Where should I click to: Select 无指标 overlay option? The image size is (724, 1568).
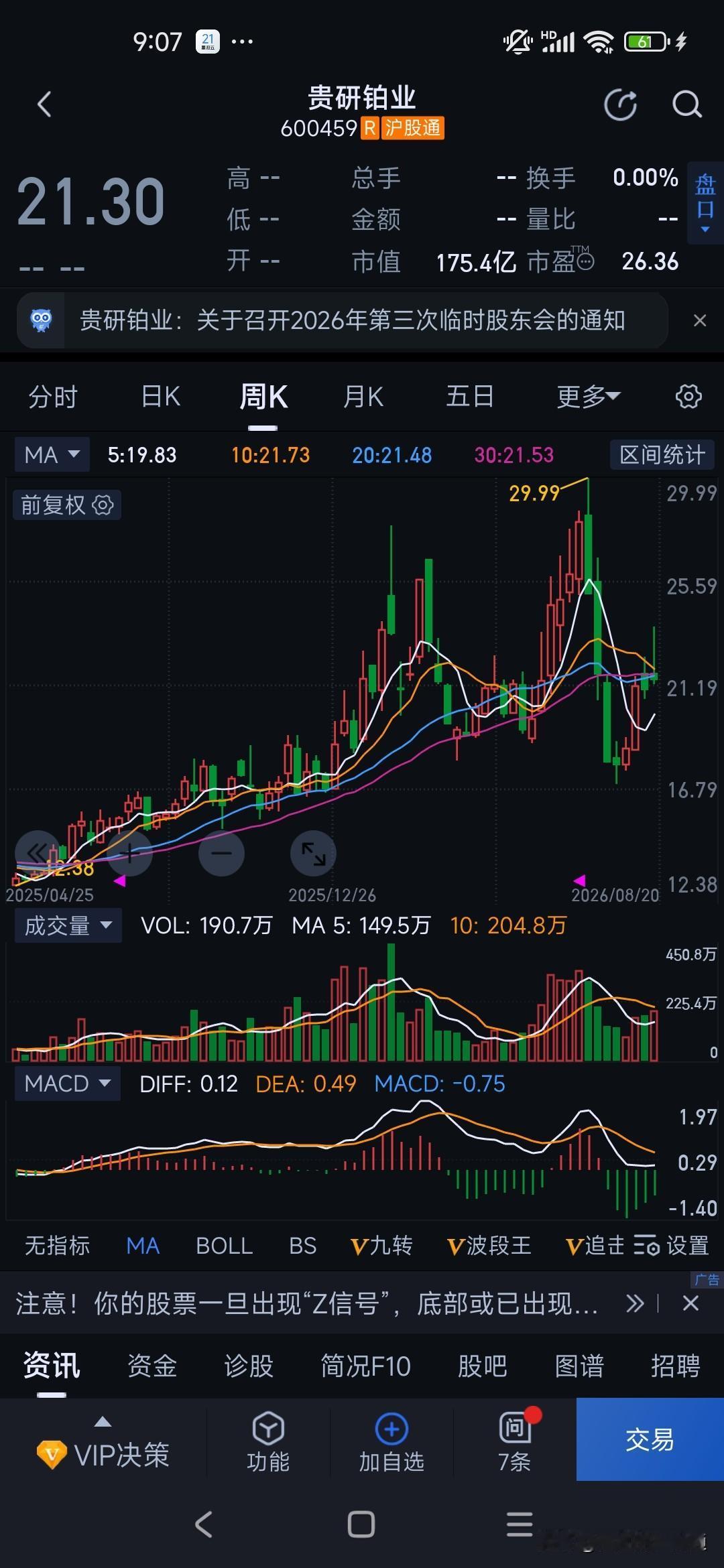pyautogui.click(x=58, y=1246)
